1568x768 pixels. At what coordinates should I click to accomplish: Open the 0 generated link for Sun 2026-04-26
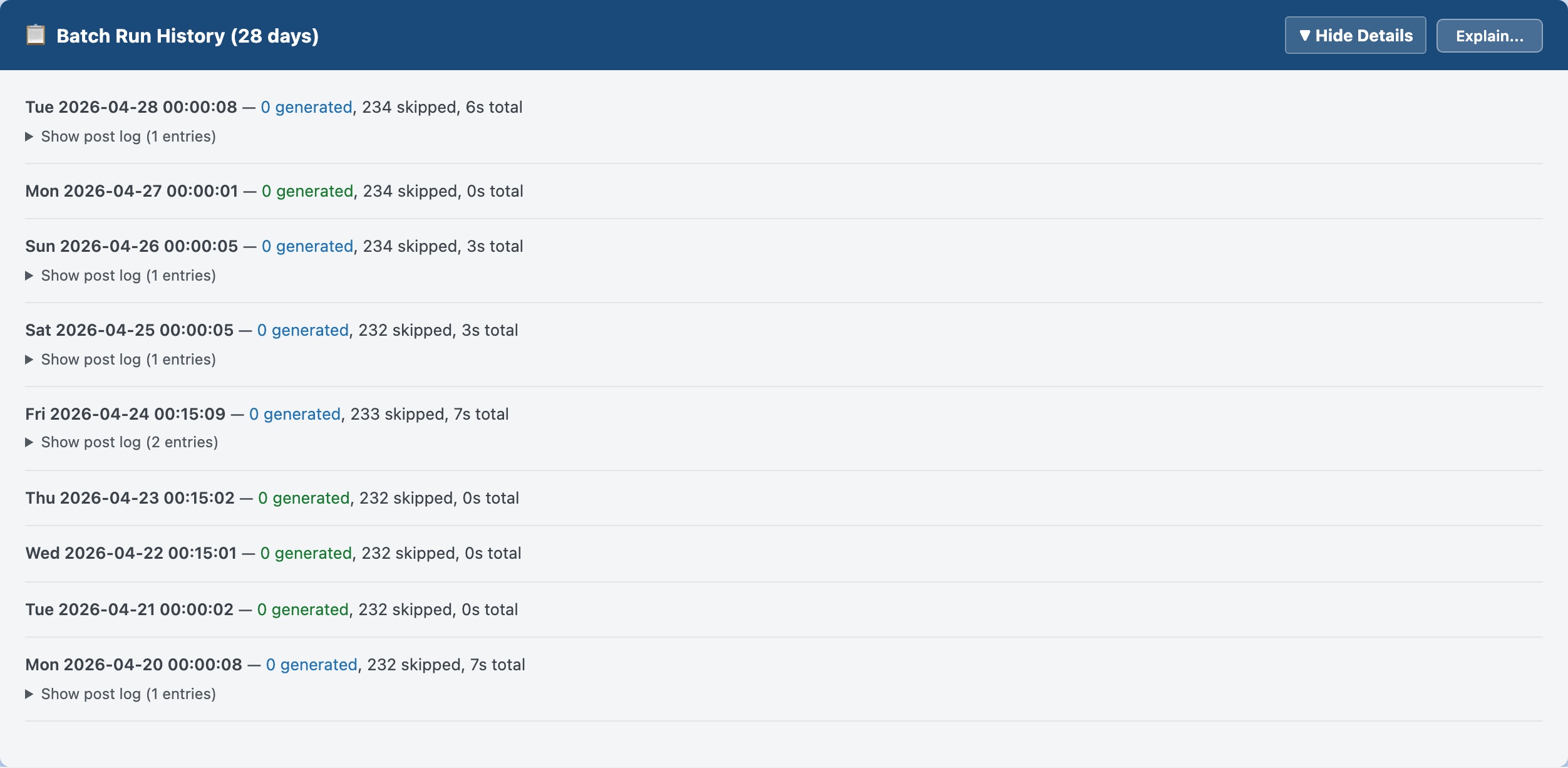307,246
